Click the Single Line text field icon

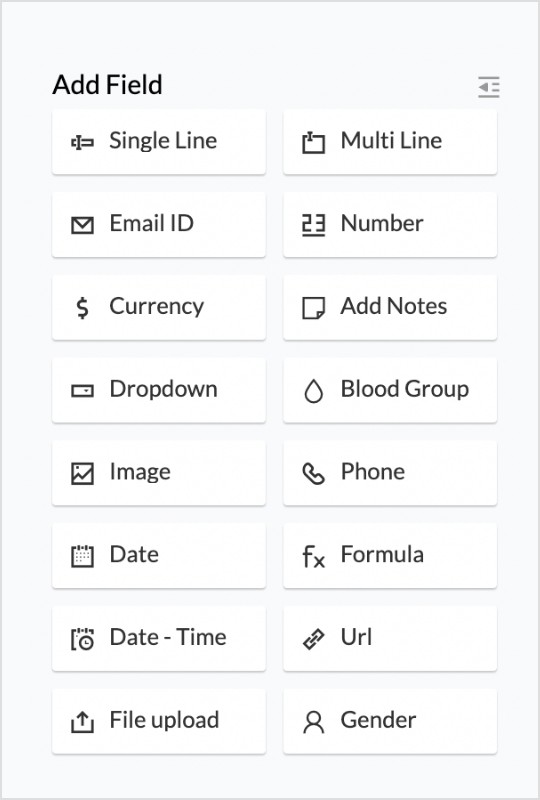82,142
